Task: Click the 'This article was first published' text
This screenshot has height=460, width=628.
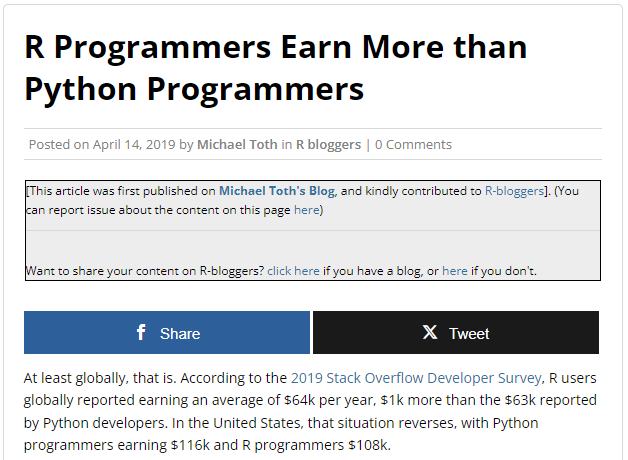Action: (120, 190)
